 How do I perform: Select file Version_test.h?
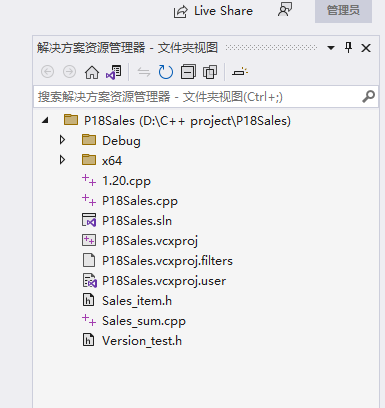tap(142, 341)
